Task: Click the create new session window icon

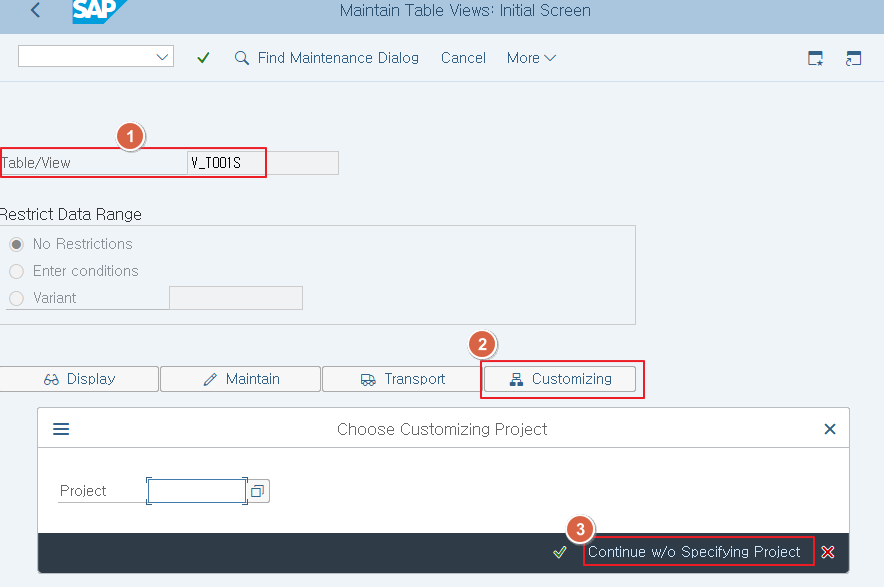Action: (x=815, y=58)
